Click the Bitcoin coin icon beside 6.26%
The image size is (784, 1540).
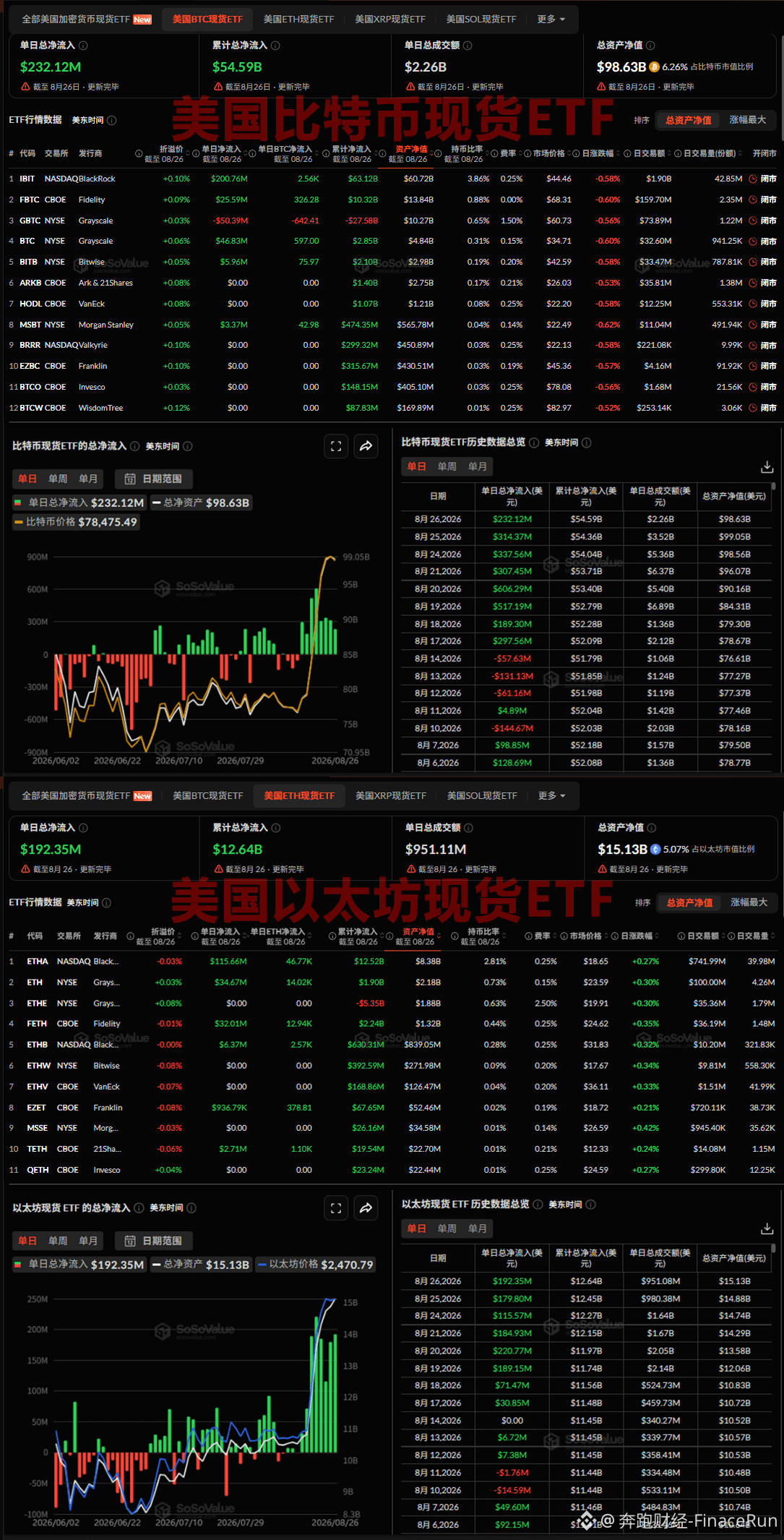pyautogui.click(x=654, y=67)
